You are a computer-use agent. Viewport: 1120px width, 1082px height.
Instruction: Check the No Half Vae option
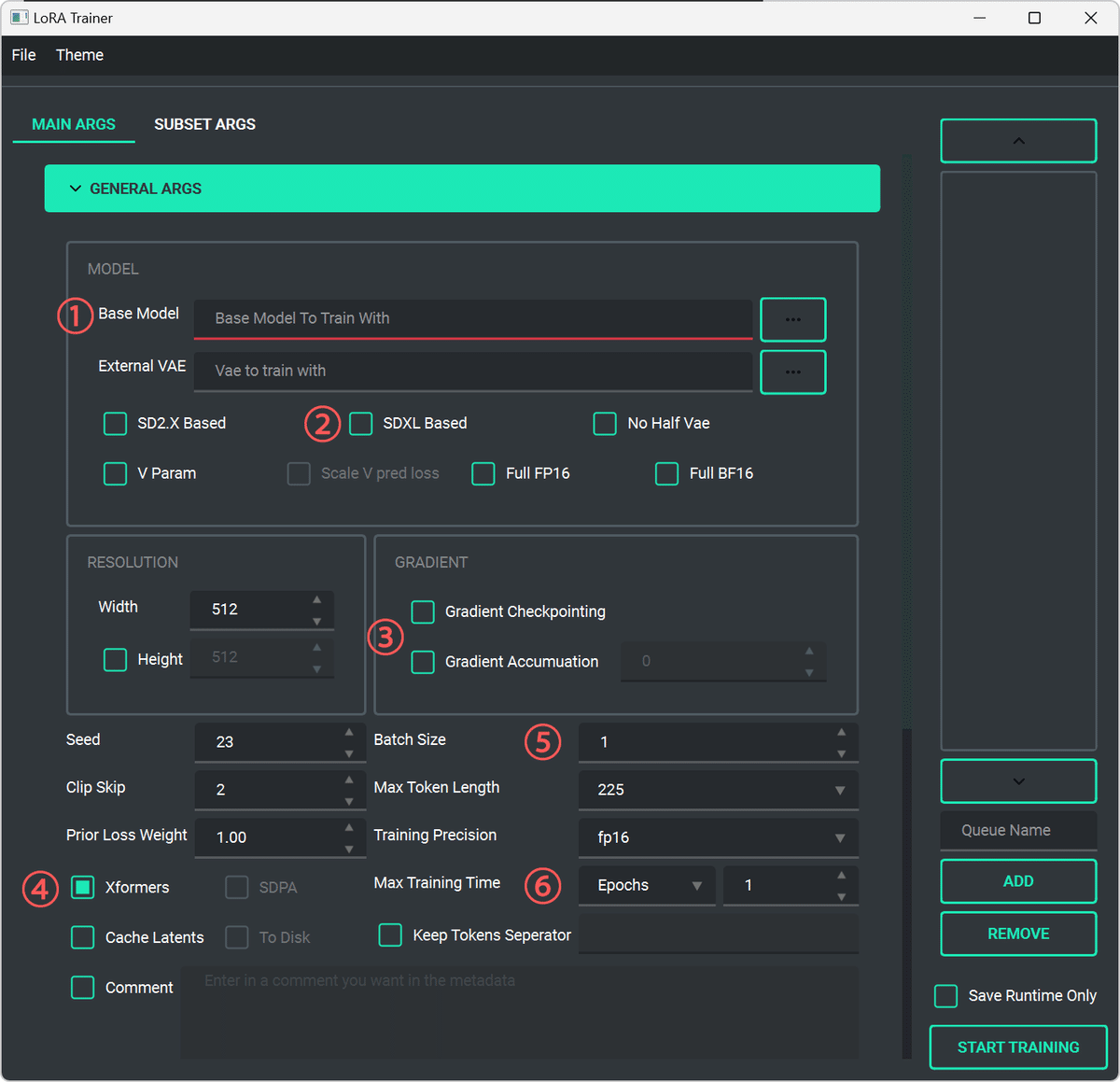click(x=605, y=423)
